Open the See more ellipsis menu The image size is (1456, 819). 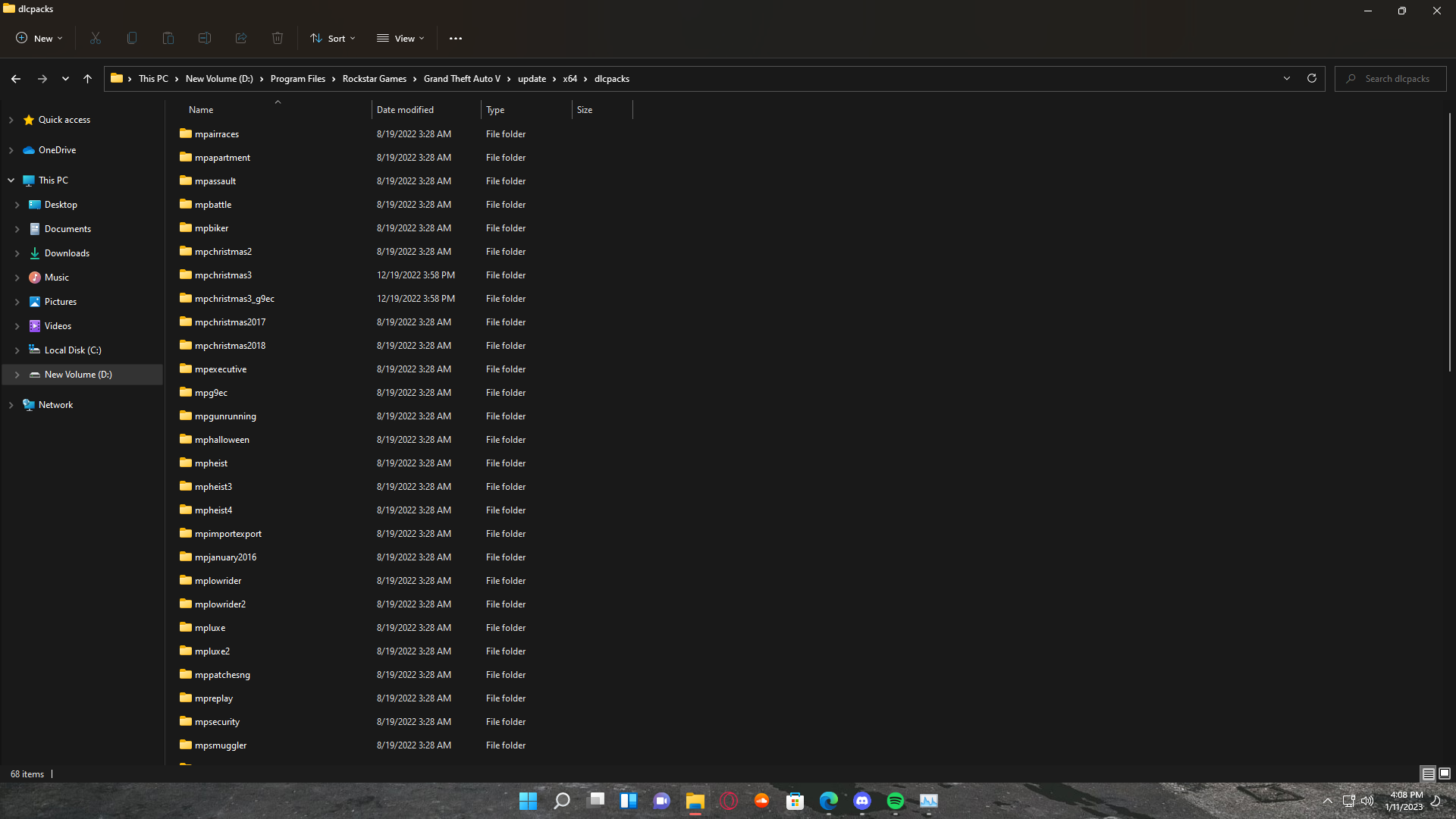[456, 38]
